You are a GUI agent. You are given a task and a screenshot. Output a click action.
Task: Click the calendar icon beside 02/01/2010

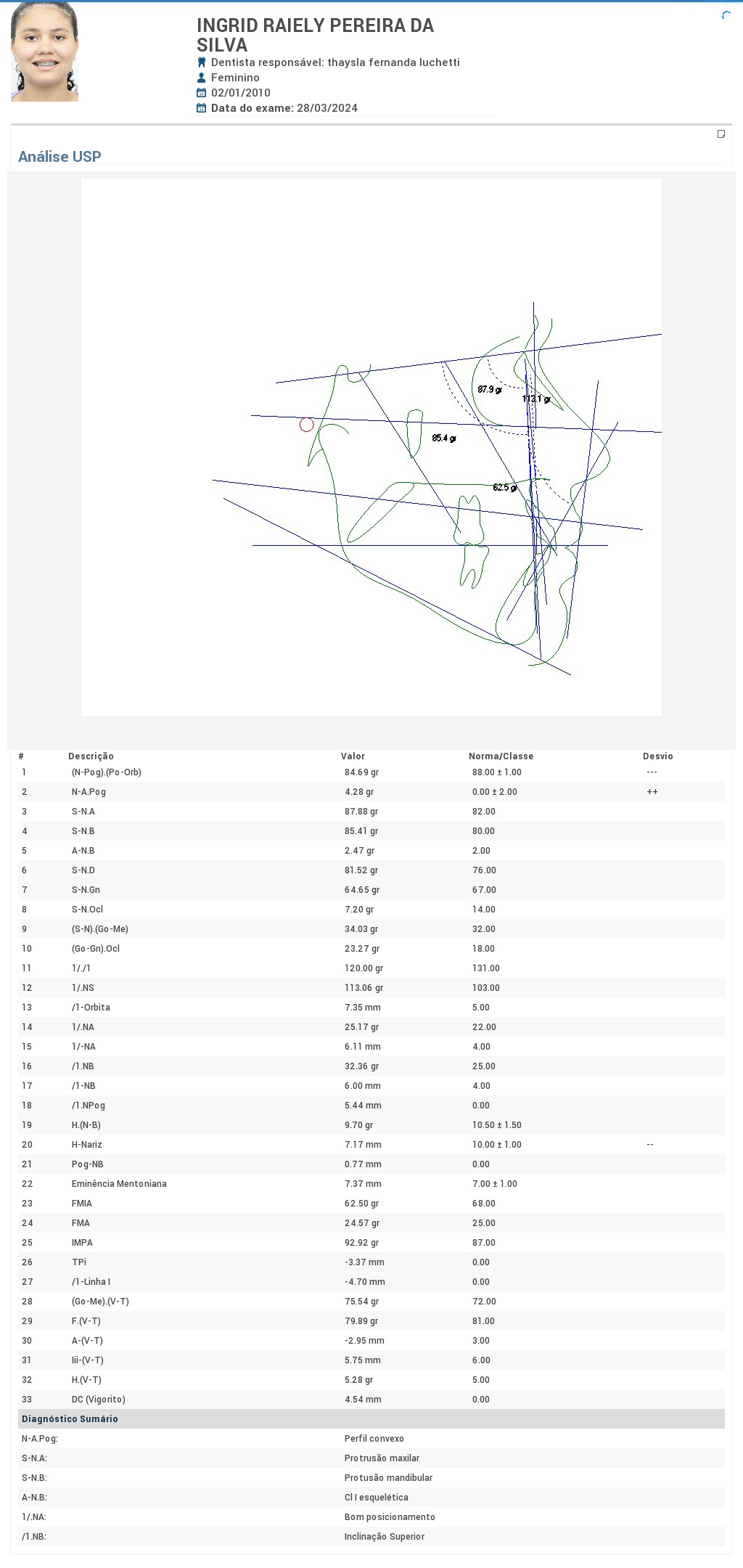(x=202, y=93)
